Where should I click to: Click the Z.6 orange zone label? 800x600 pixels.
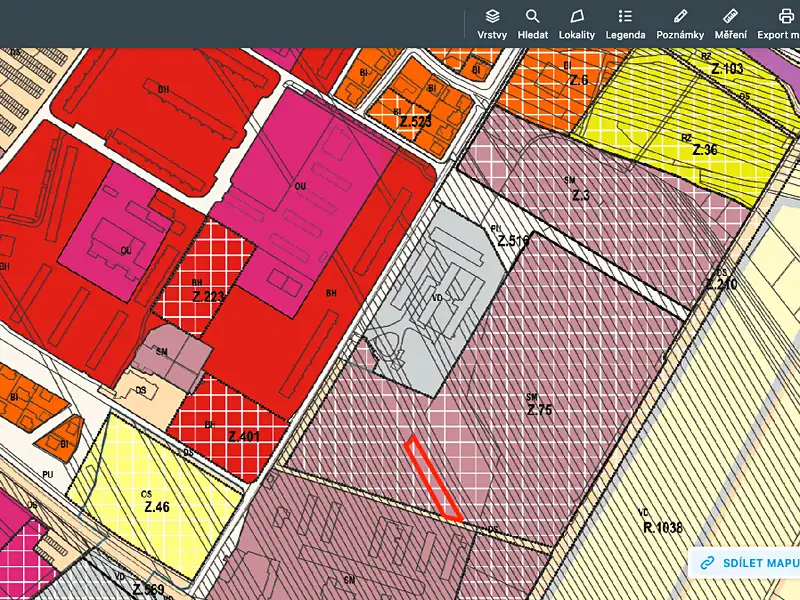pos(579,80)
